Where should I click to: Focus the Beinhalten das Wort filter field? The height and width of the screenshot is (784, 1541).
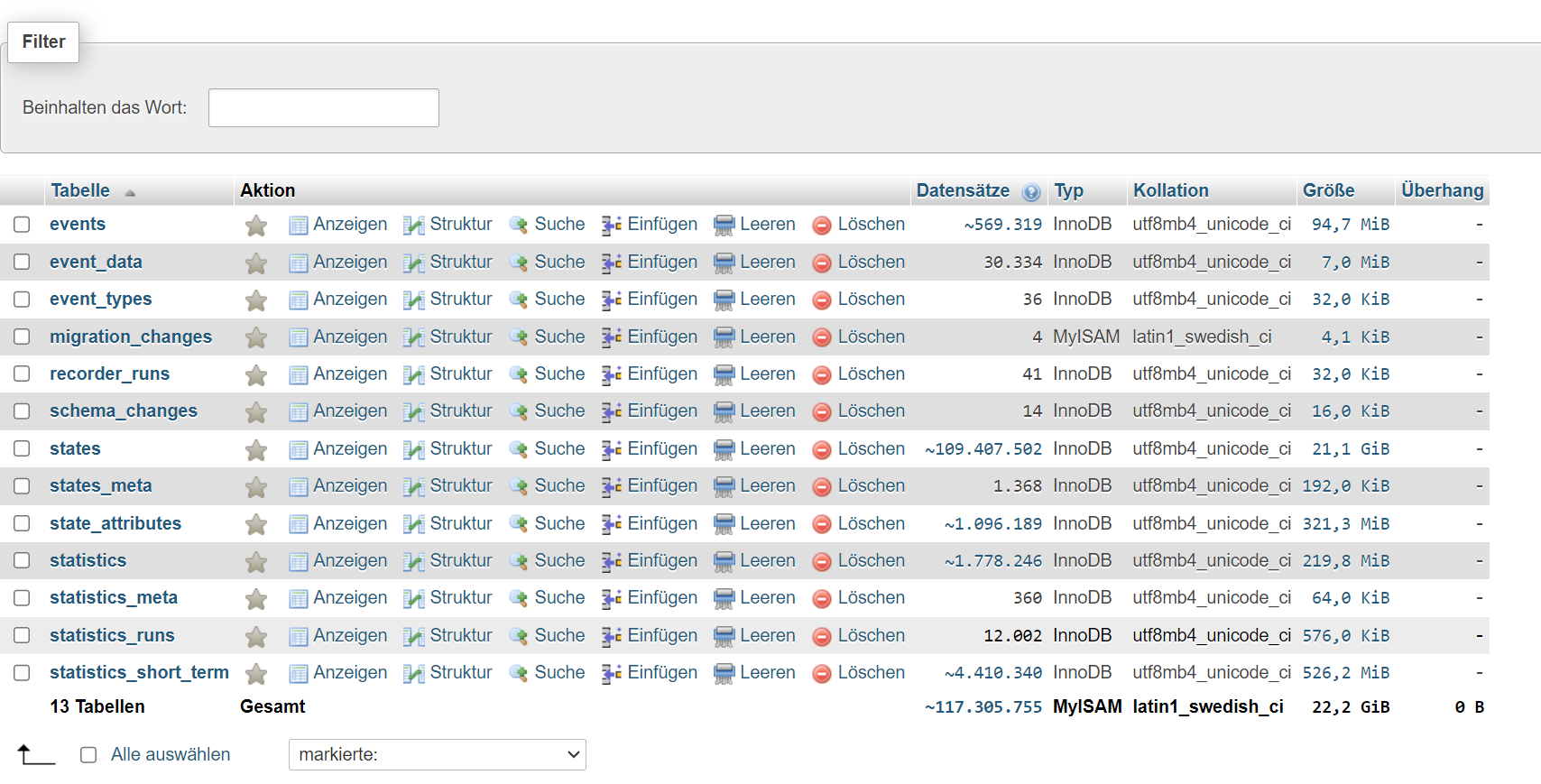[x=323, y=108]
